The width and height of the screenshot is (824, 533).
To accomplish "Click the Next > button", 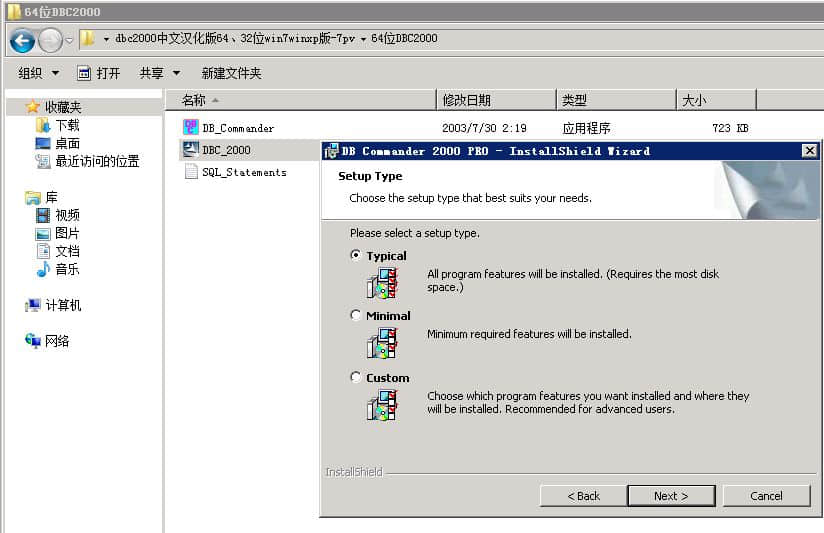I will click(670, 496).
